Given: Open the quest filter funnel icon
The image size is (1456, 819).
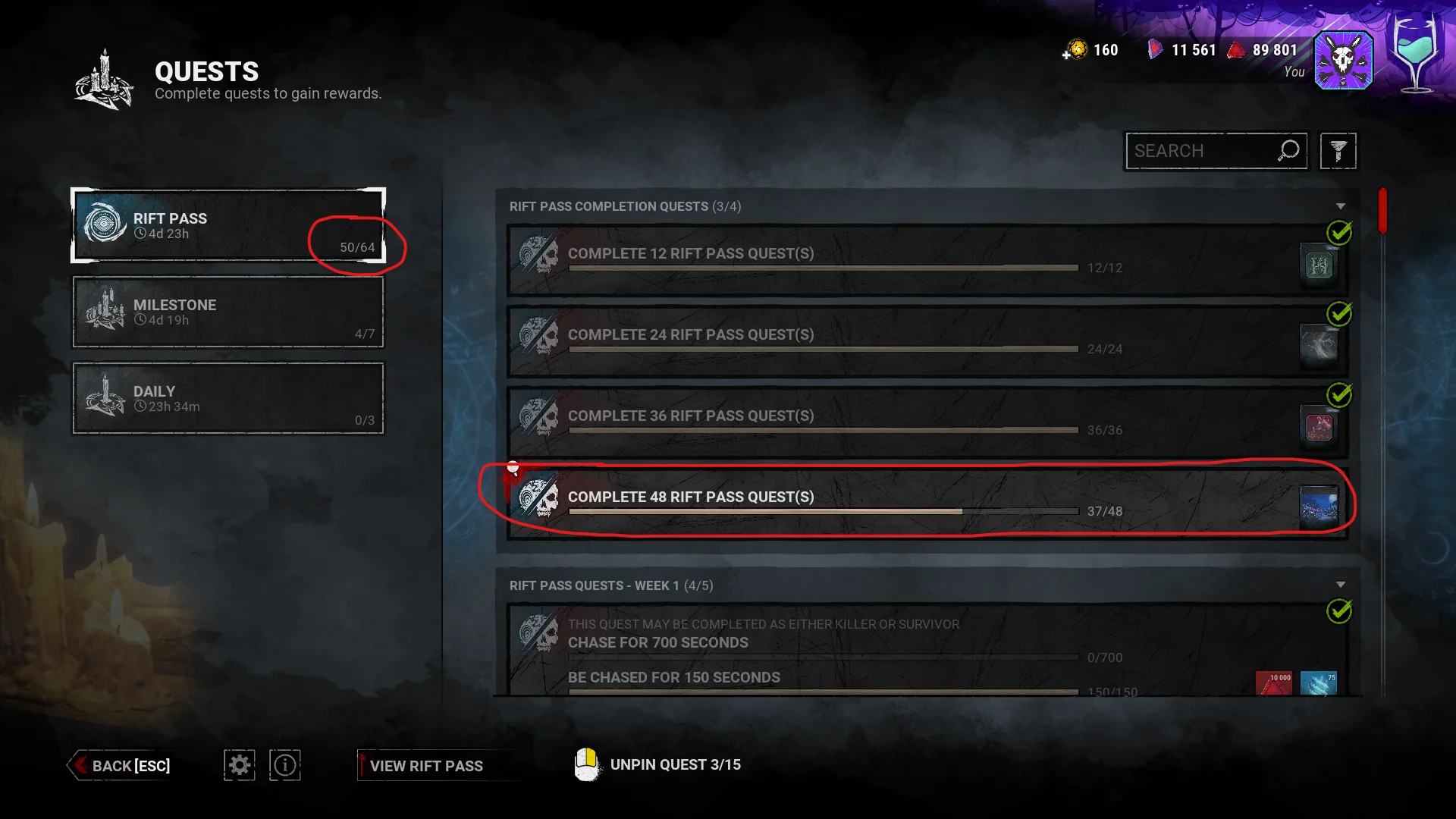Looking at the screenshot, I should pos(1338,151).
